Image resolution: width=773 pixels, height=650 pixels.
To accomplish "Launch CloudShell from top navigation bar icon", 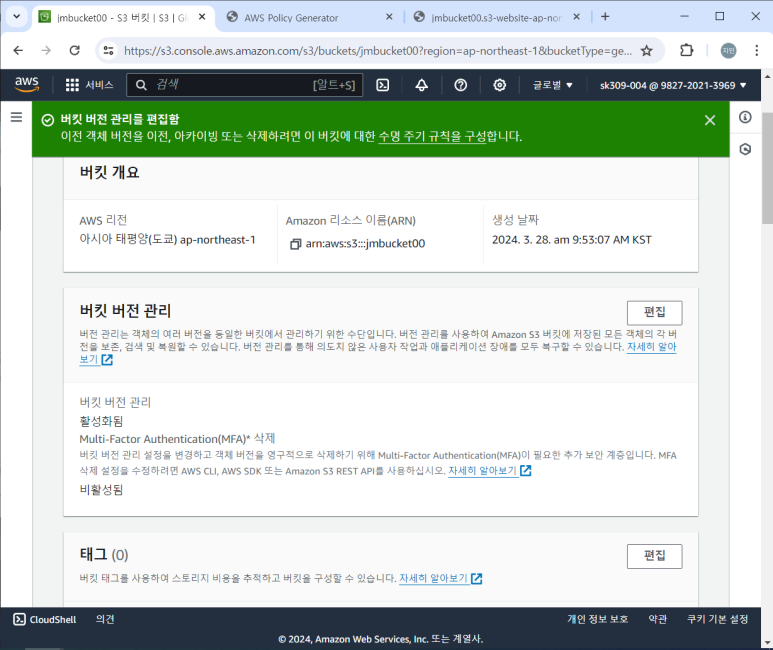I will coord(383,85).
